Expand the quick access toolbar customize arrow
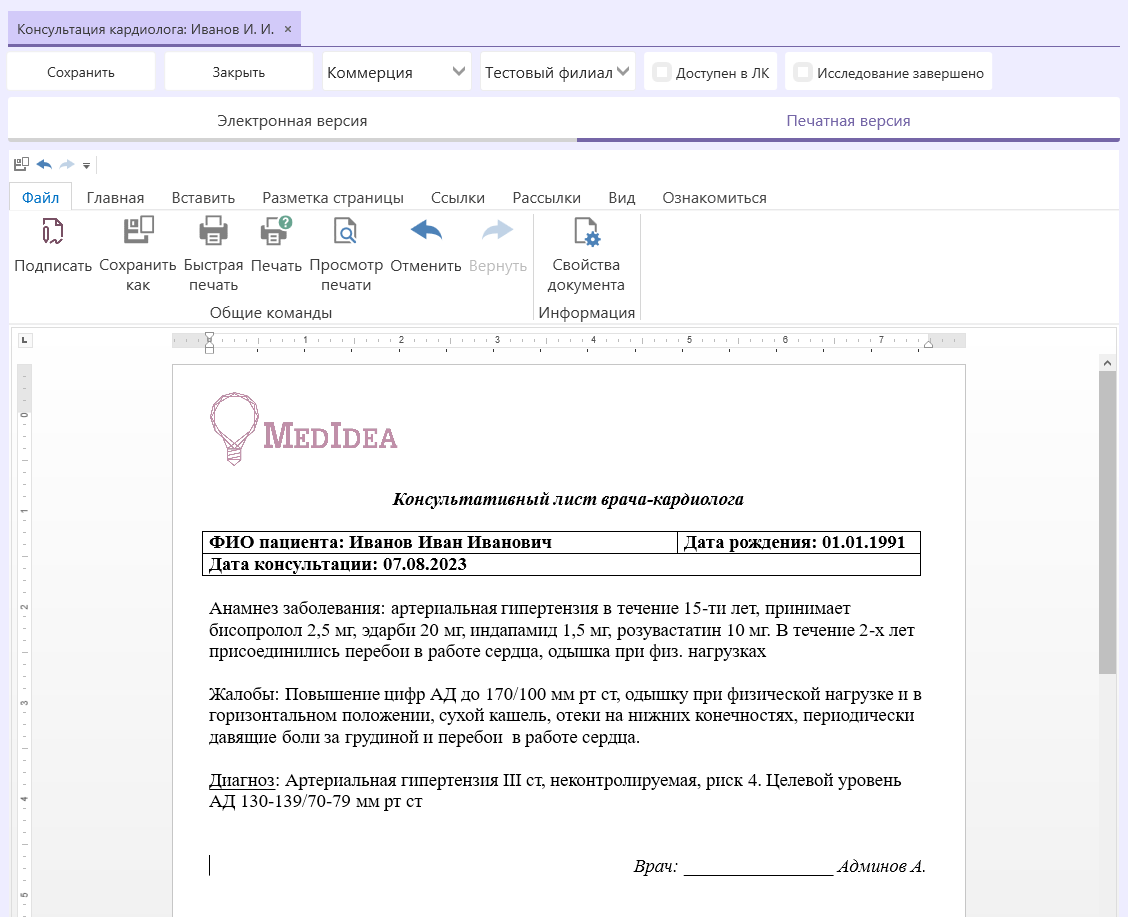Viewport: 1128px width, 917px height. coord(86,165)
